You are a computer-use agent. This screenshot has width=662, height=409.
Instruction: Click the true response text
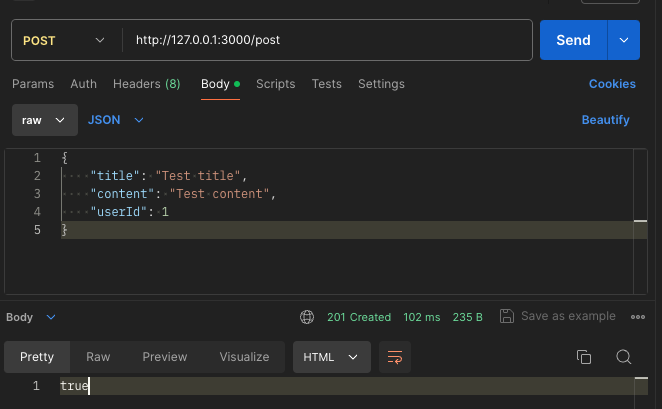click(x=74, y=386)
